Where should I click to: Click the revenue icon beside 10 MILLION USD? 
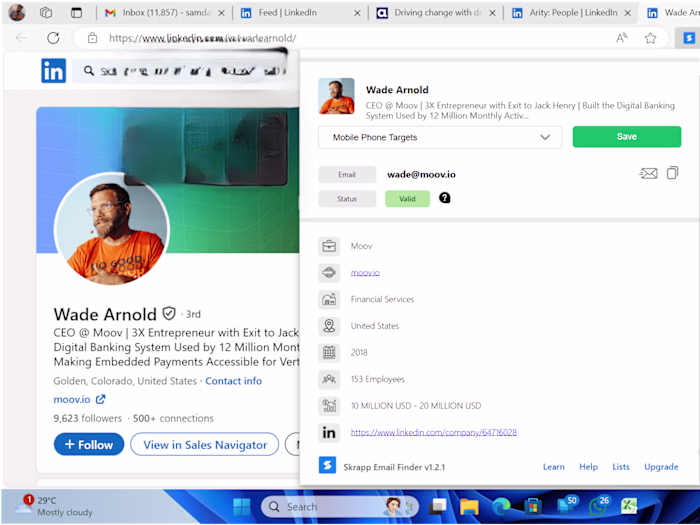[x=329, y=405]
